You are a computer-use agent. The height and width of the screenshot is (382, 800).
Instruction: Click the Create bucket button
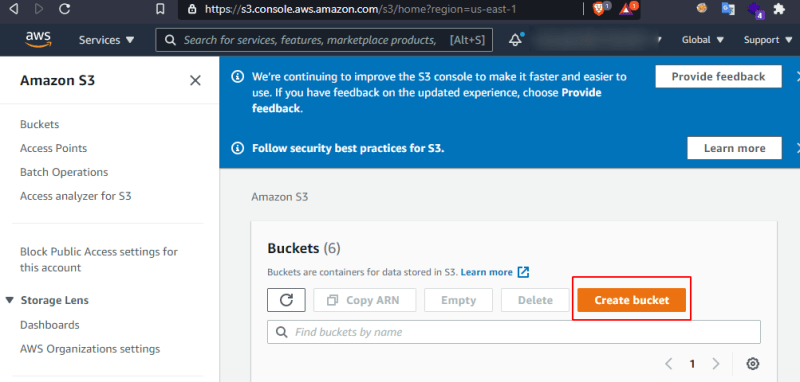[632, 300]
